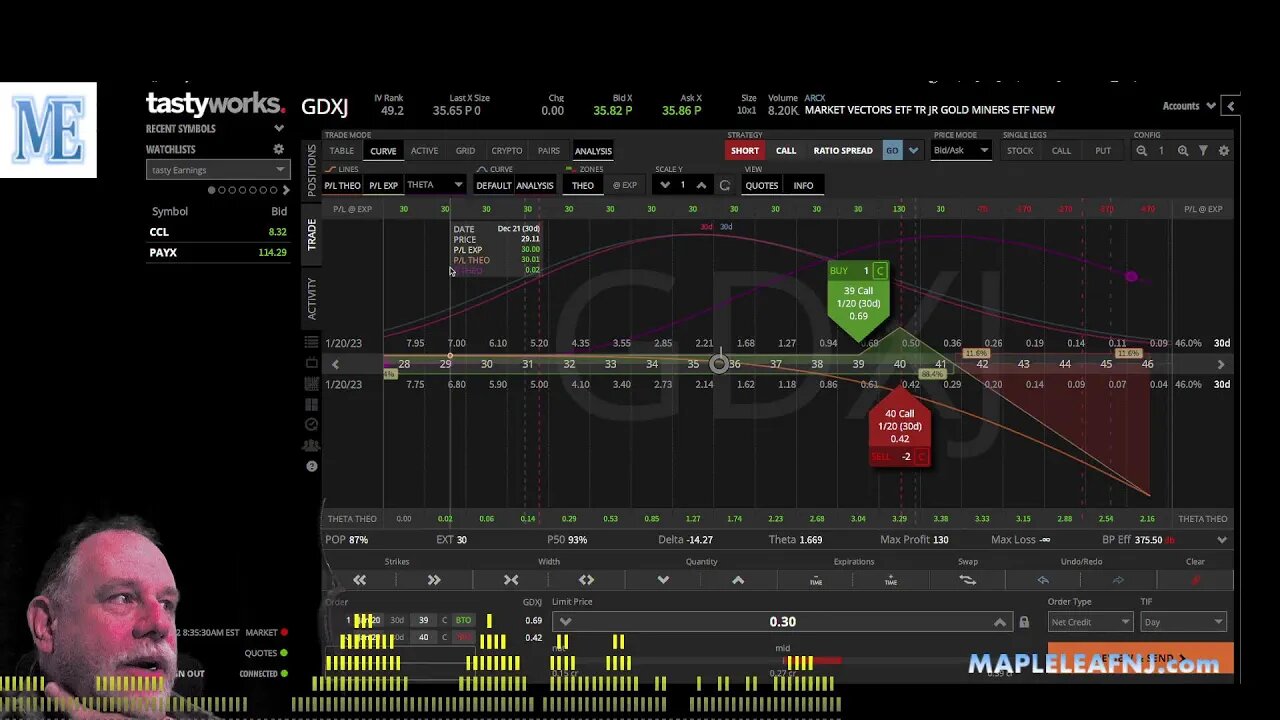Reset the Scale Y refresh icon
Viewport: 1280px width, 720px height.
[724, 185]
